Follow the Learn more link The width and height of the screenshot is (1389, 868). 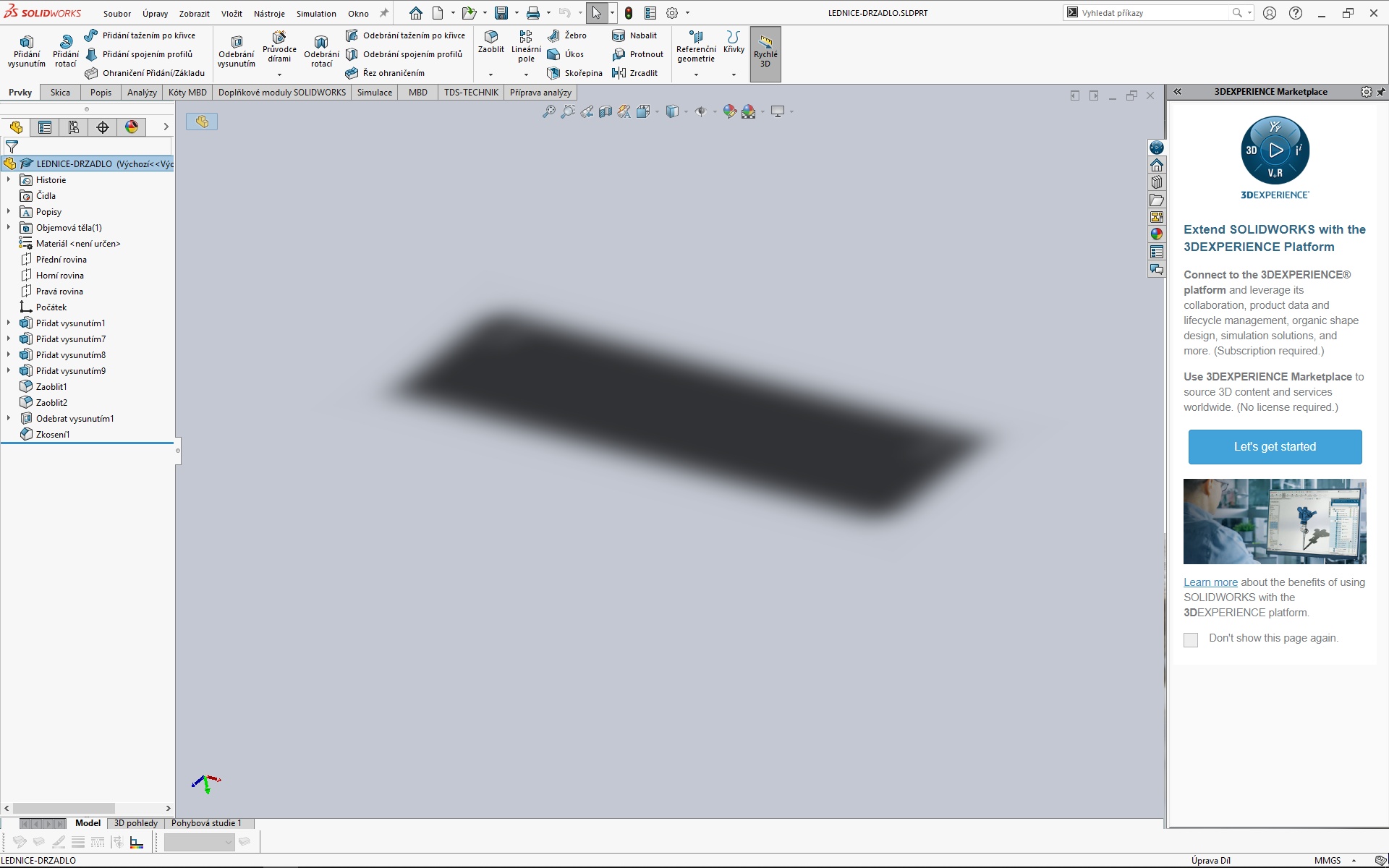point(1210,582)
